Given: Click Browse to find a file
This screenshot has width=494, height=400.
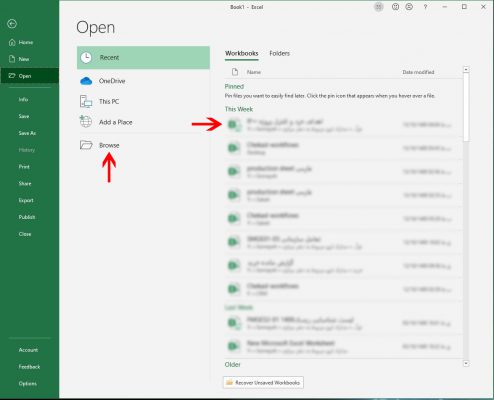Looking at the screenshot, I should (143, 145).
